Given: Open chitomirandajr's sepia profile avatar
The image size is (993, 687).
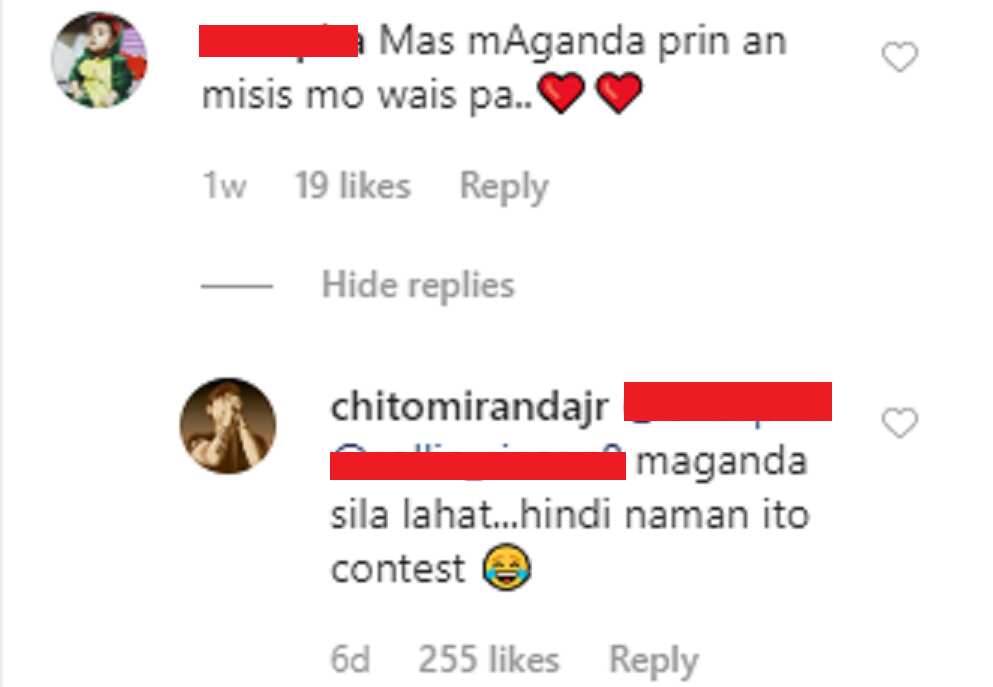Looking at the screenshot, I should click(x=228, y=425).
